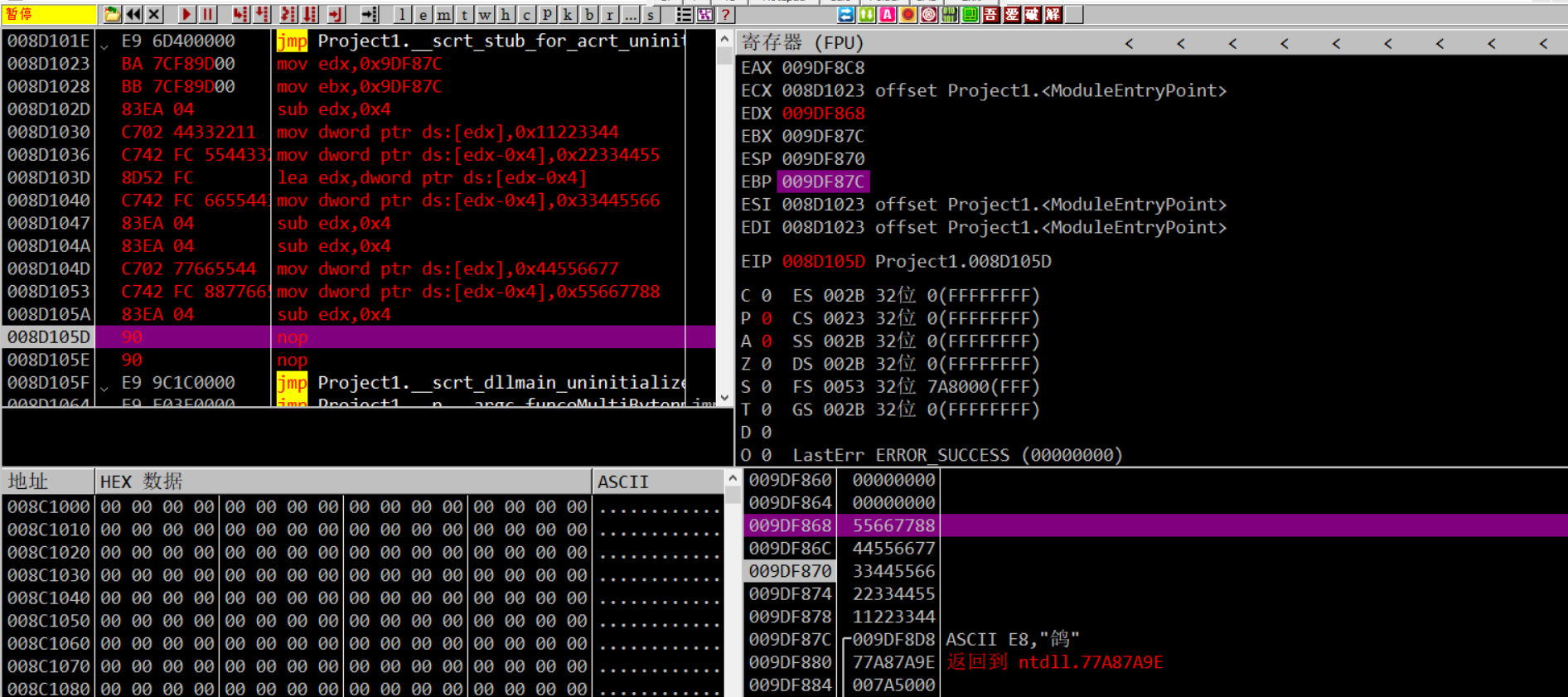Click the hex dump pane scroll-up arrow

click(733, 478)
